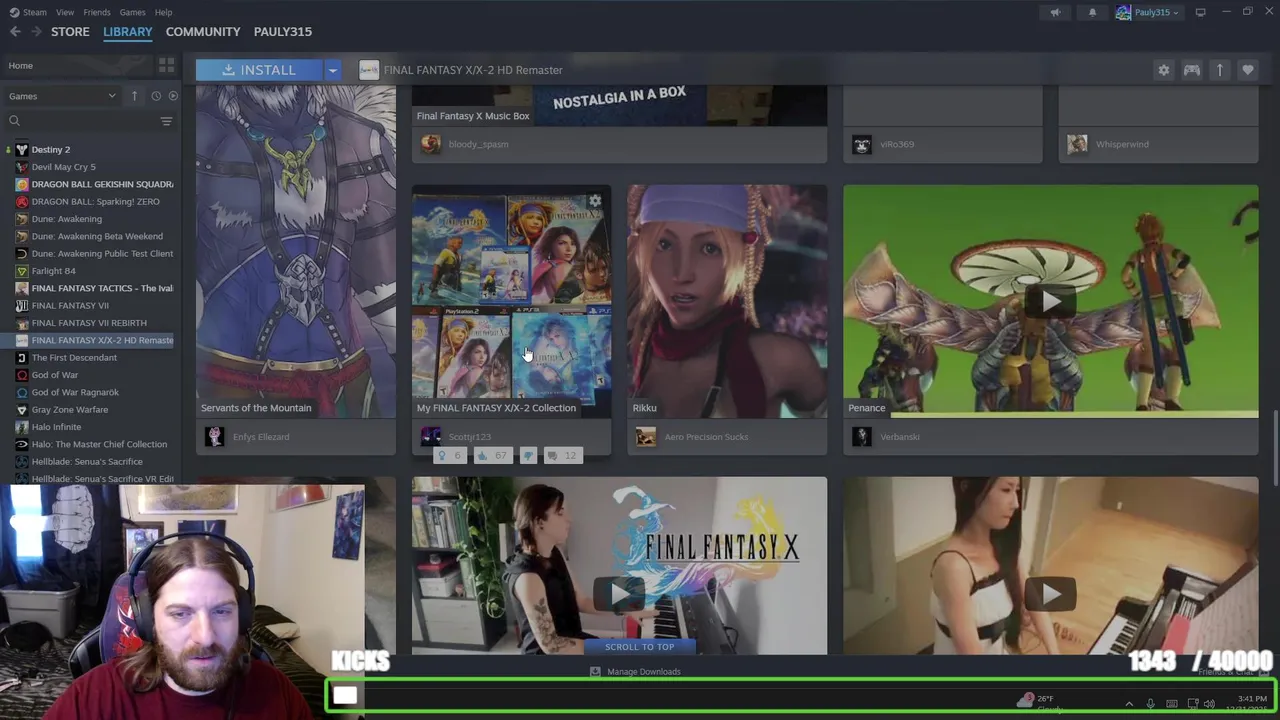Thumbs up the Scottjr123 collection post

[x=493, y=456]
